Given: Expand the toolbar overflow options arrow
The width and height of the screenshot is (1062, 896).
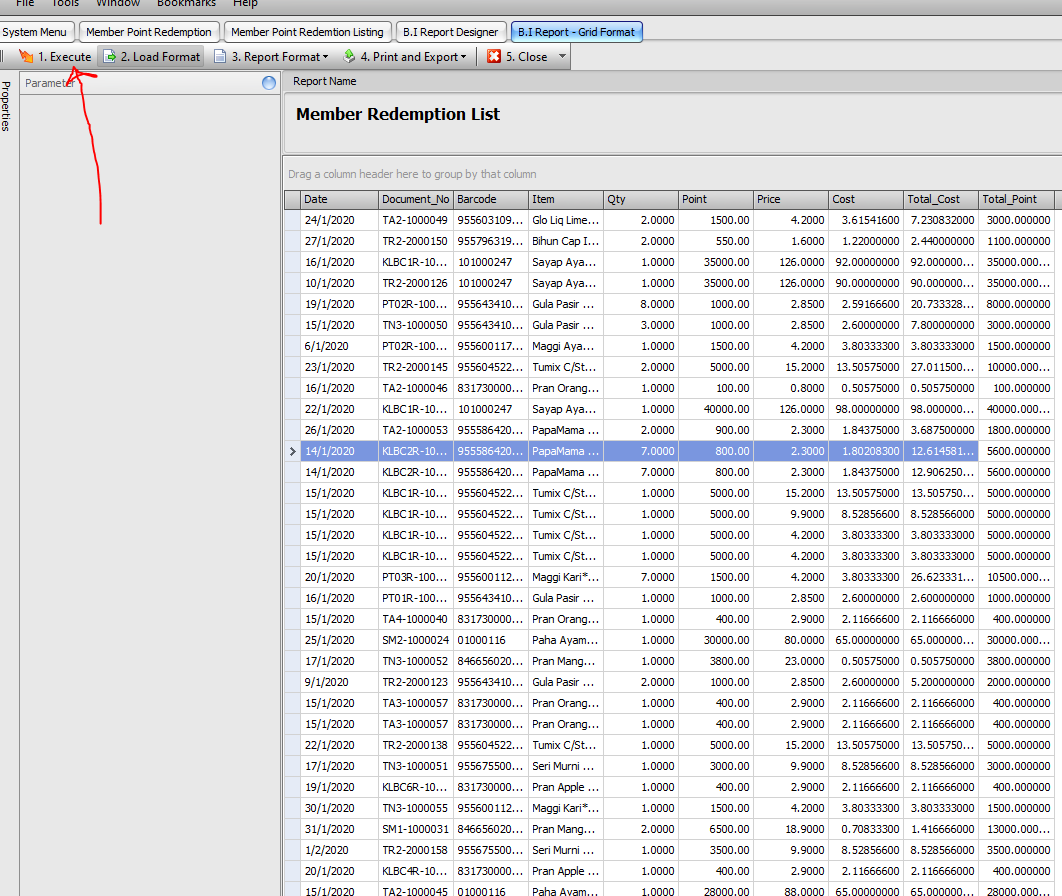Looking at the screenshot, I should tap(562, 57).
